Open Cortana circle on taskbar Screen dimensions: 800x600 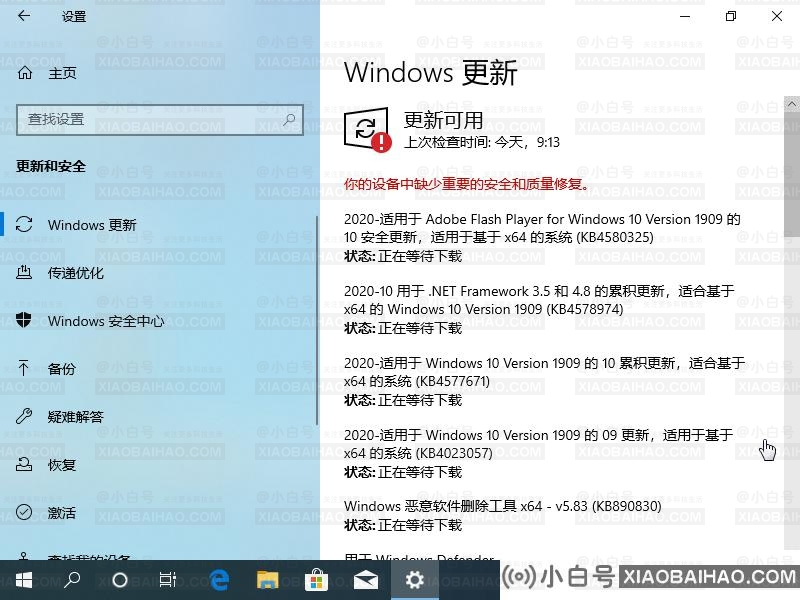[x=120, y=580]
